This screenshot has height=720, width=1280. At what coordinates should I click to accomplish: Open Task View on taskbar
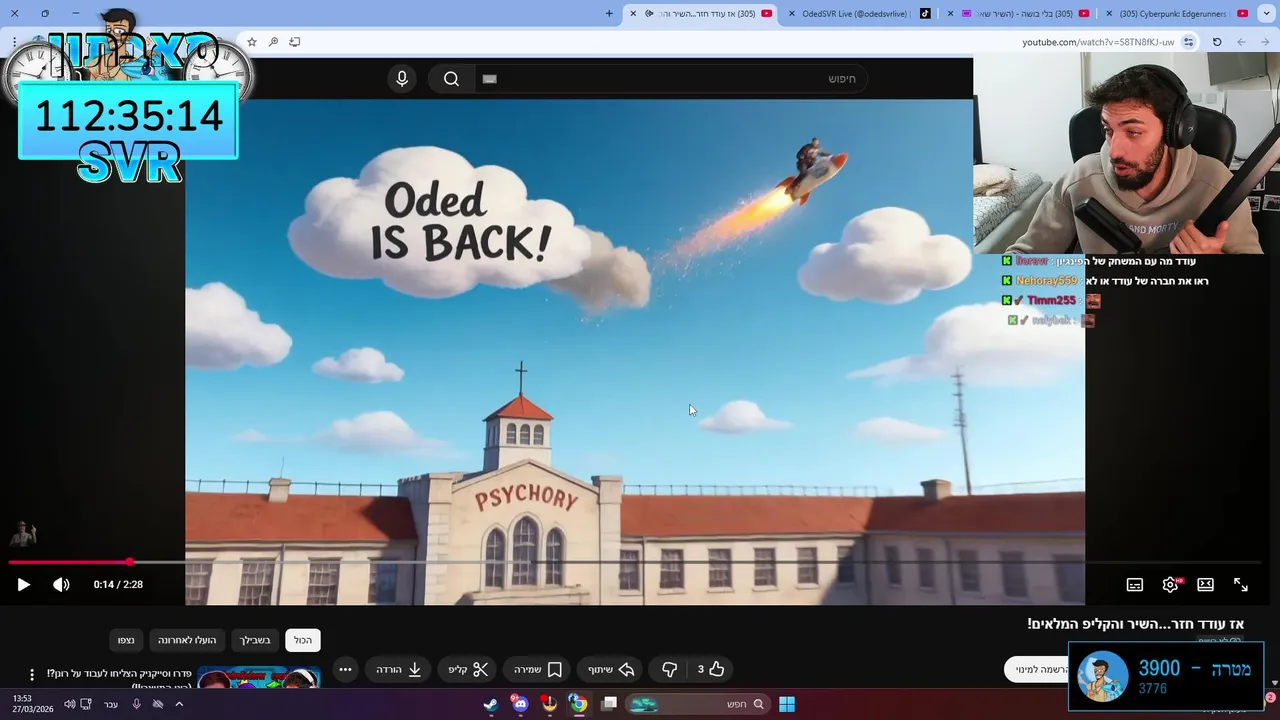click(609, 704)
